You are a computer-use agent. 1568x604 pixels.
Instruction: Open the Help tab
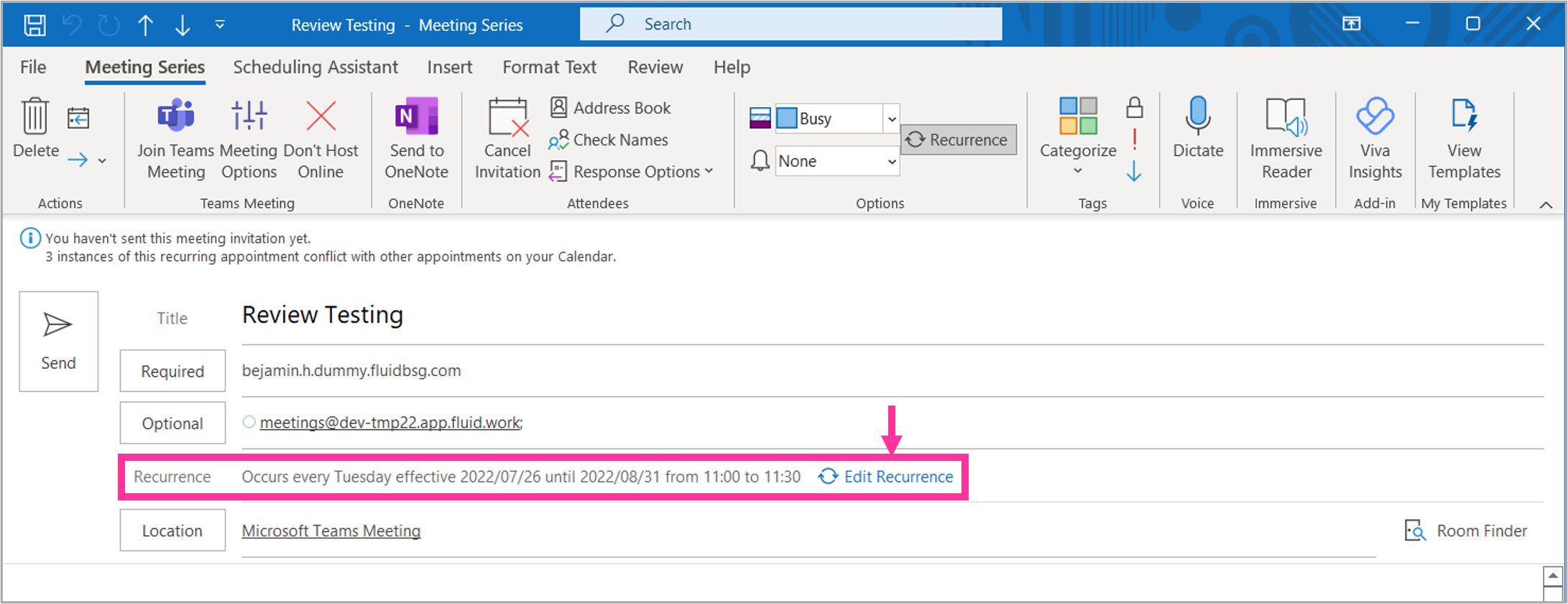(732, 67)
